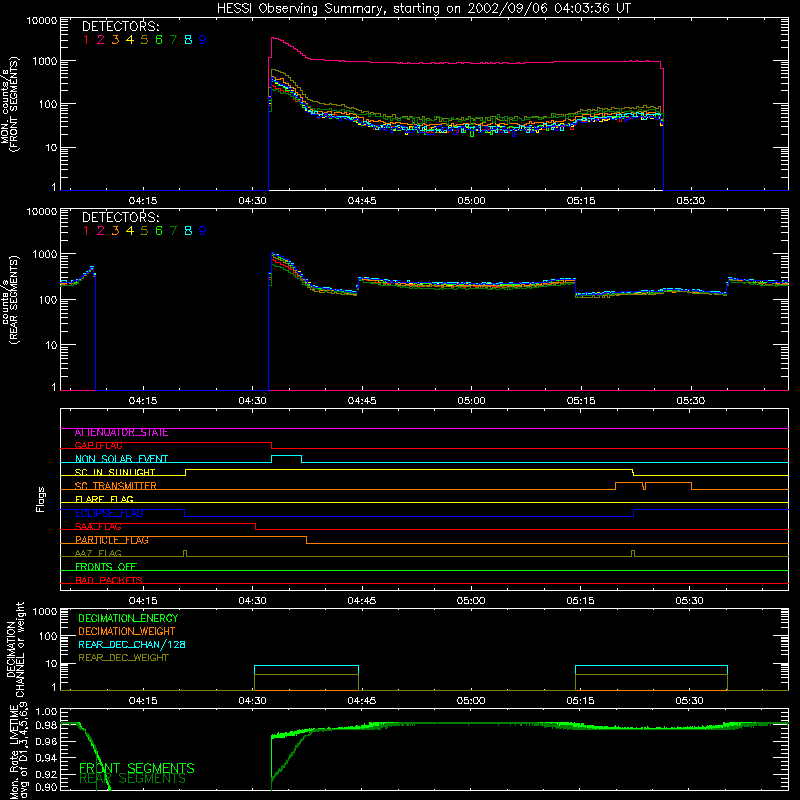Image resolution: width=800 pixels, height=800 pixels.
Task: Click 'DETECTORS:' label in rear segments panel
Action: pyautogui.click(x=120, y=217)
